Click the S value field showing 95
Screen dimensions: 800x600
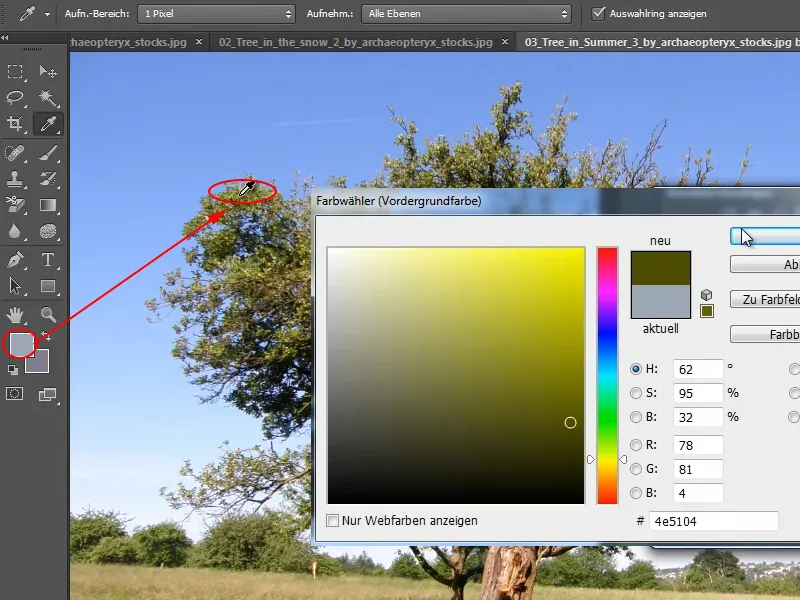pos(697,393)
